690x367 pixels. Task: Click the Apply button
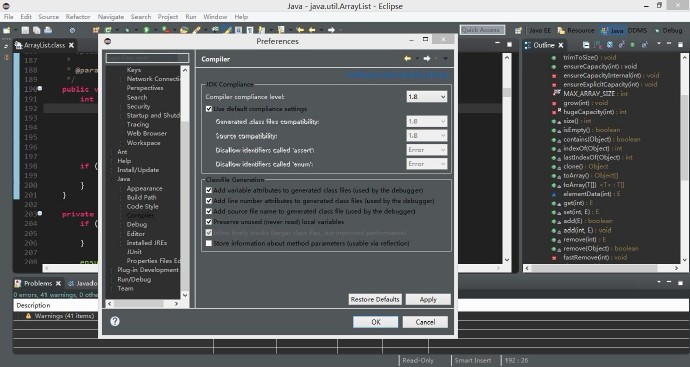[428, 299]
